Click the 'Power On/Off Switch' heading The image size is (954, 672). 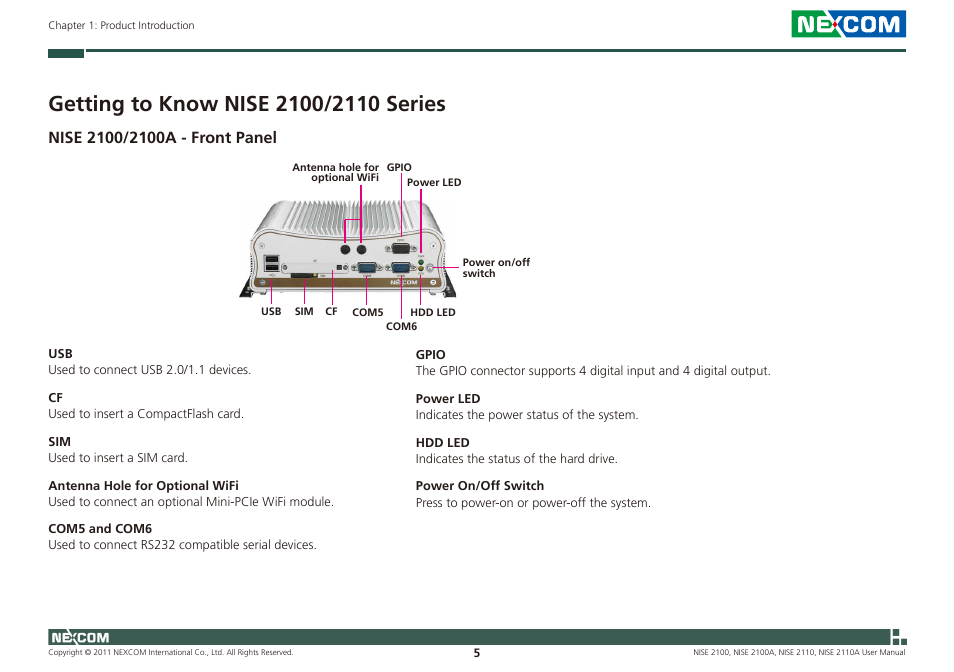(x=480, y=486)
